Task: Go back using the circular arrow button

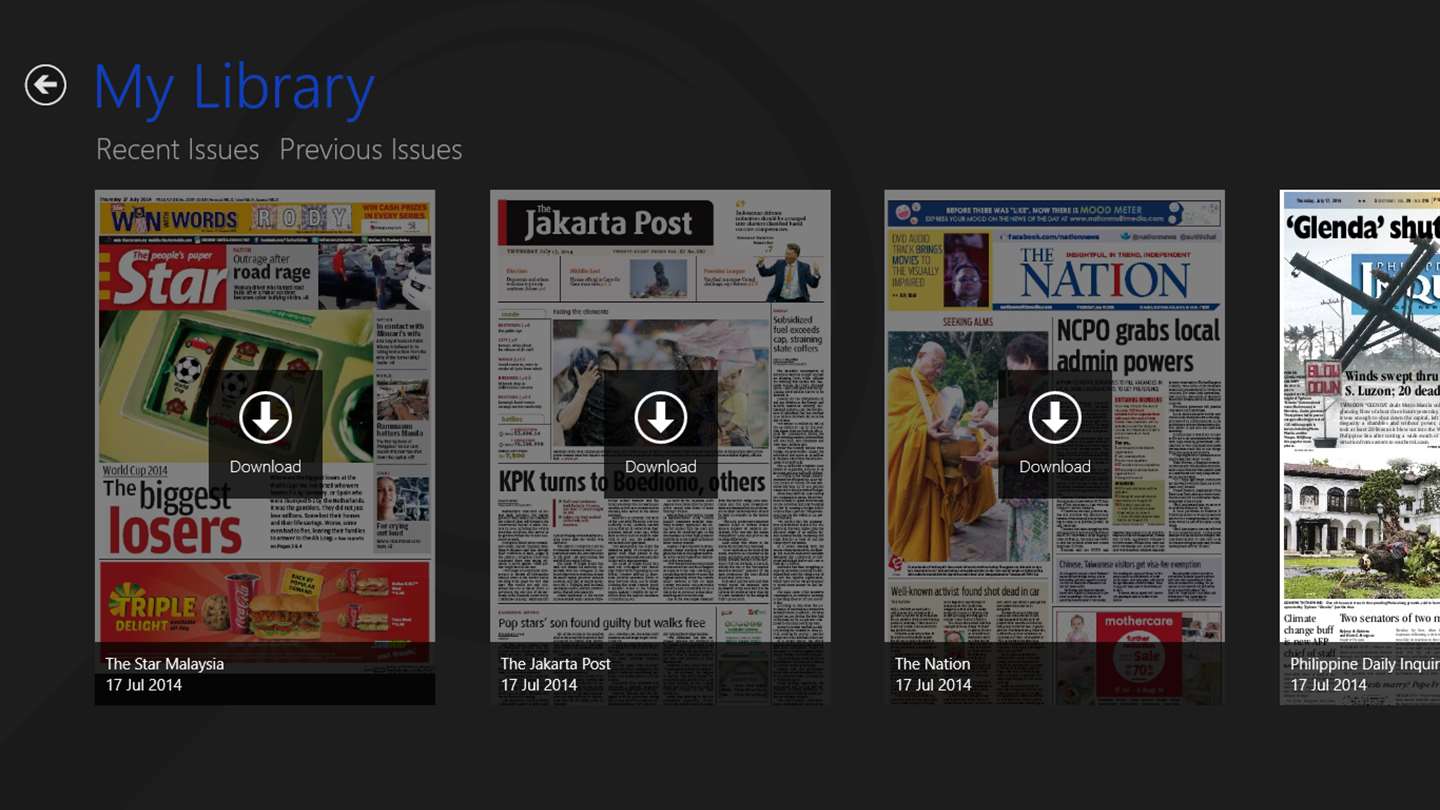Action: [x=46, y=85]
